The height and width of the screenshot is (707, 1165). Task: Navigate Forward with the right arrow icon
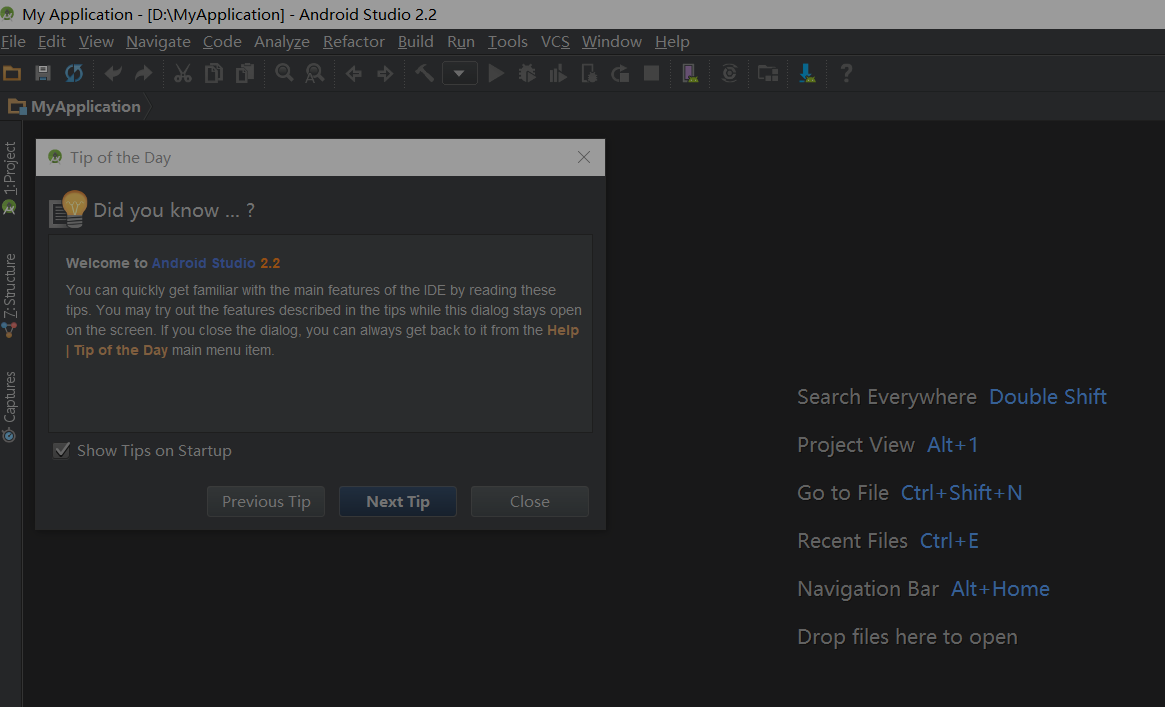[x=385, y=74]
